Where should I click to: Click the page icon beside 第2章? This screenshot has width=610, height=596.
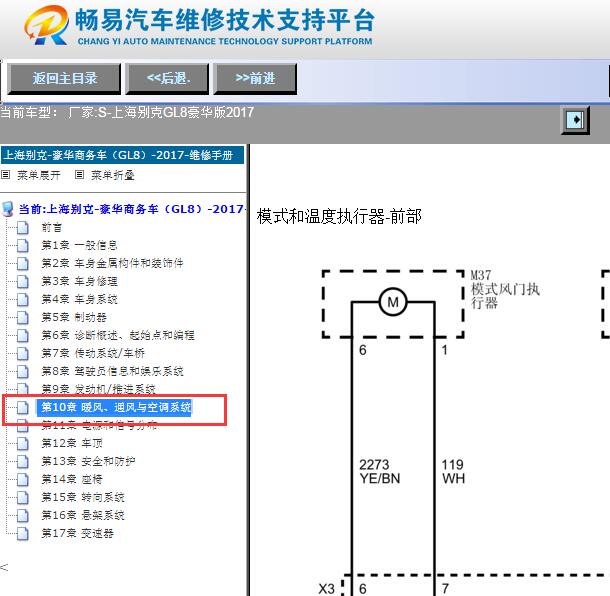23,263
